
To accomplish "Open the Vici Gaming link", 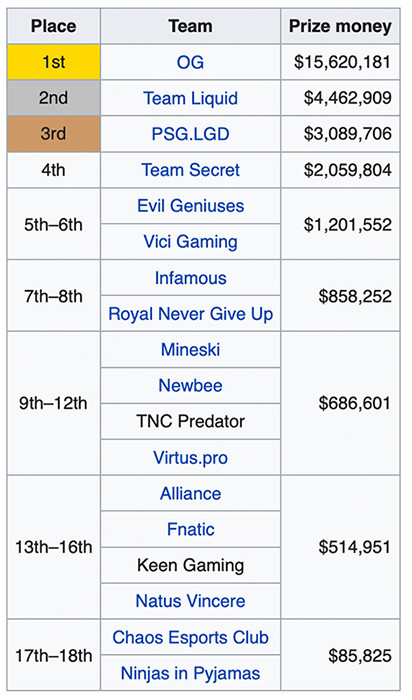I will click(x=191, y=242).
